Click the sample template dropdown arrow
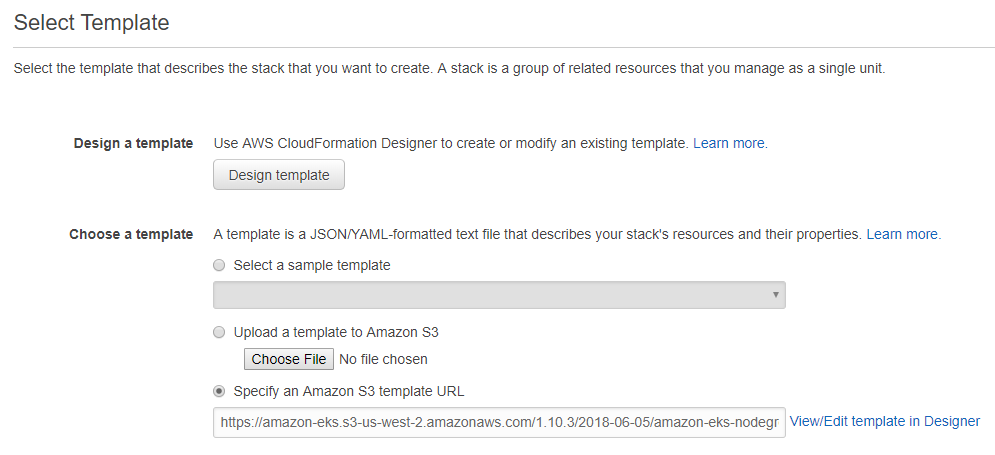995x455 pixels. point(775,295)
